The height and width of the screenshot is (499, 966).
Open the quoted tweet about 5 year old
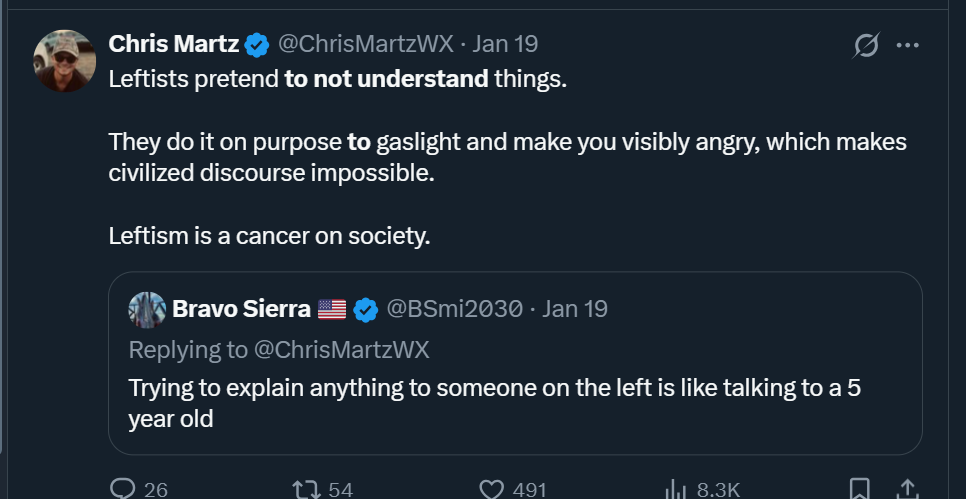tap(495, 402)
